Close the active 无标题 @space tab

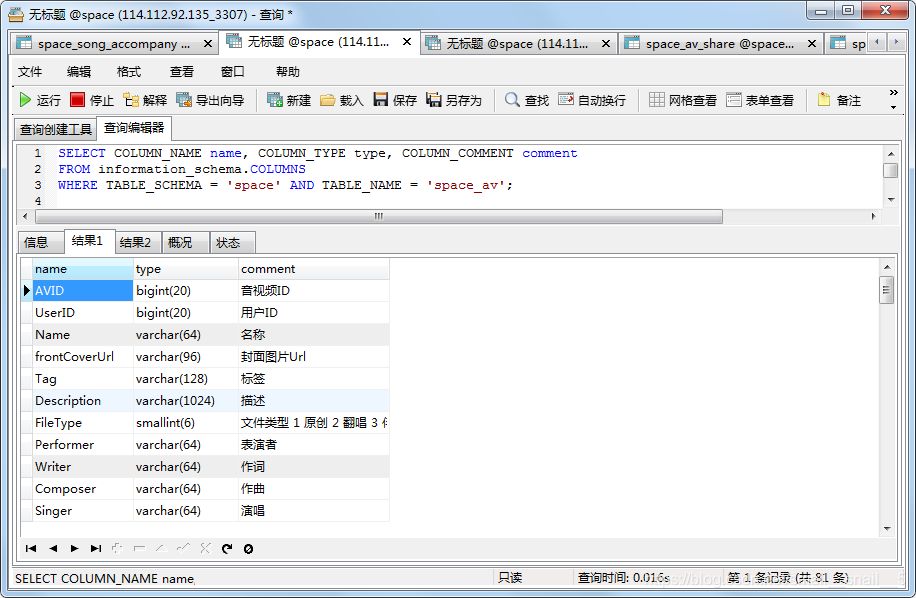407,42
